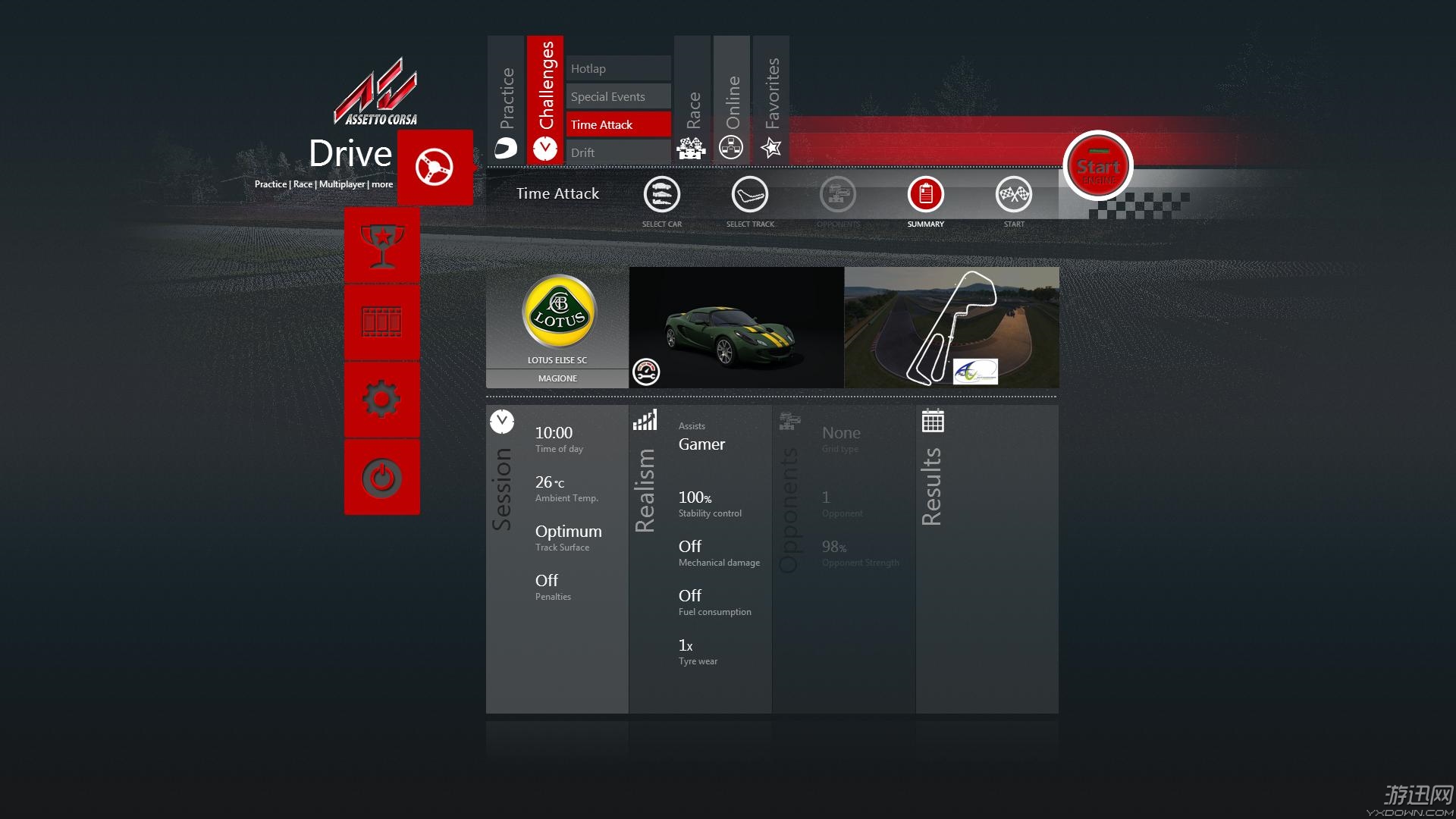Image resolution: width=1456 pixels, height=819 pixels.
Task: Toggle Mechanical damage Off setting
Action: click(x=690, y=547)
